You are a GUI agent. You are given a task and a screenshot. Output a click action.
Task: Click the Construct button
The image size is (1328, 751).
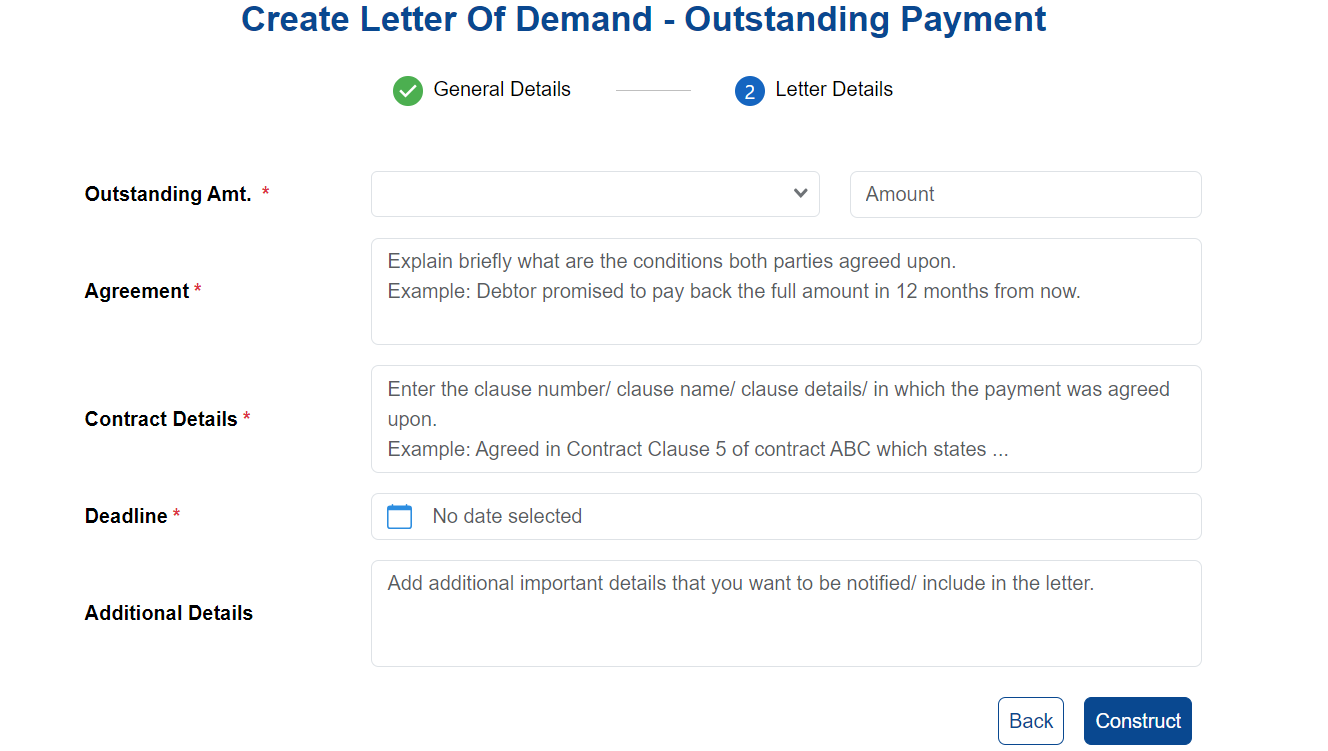click(x=1138, y=721)
